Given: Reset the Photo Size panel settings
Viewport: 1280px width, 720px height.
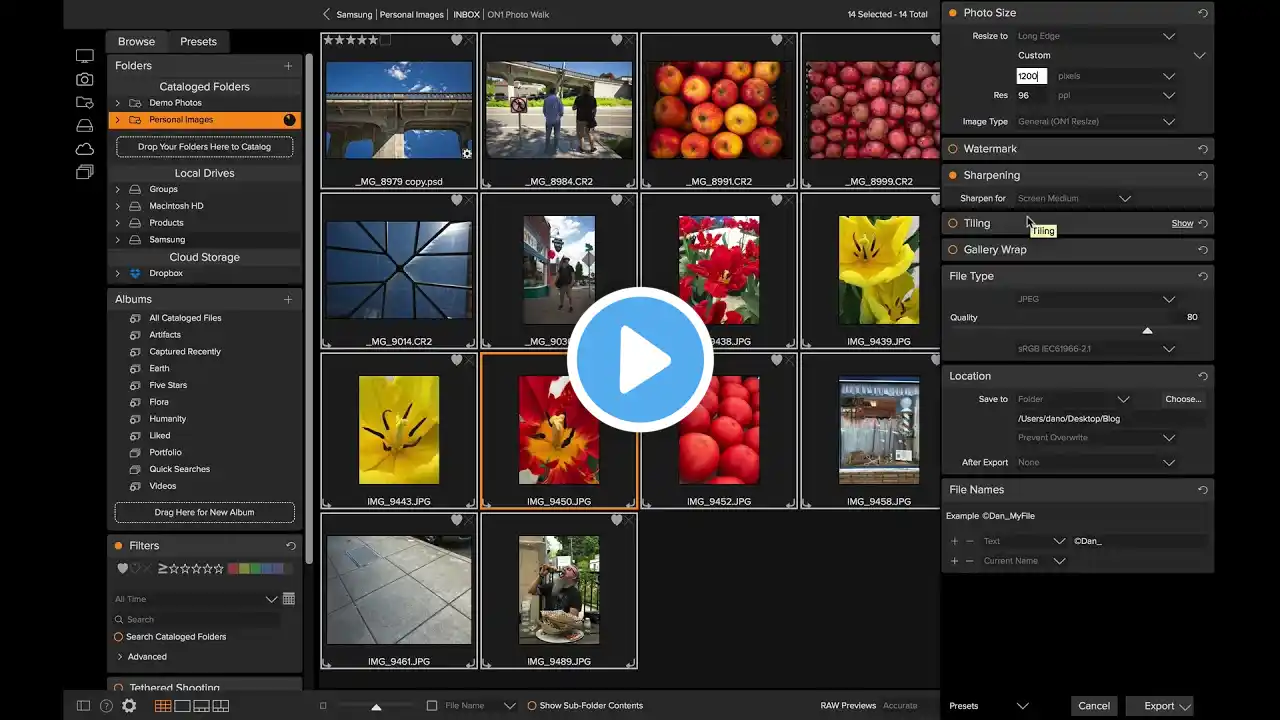Looking at the screenshot, I should 1203,14.
